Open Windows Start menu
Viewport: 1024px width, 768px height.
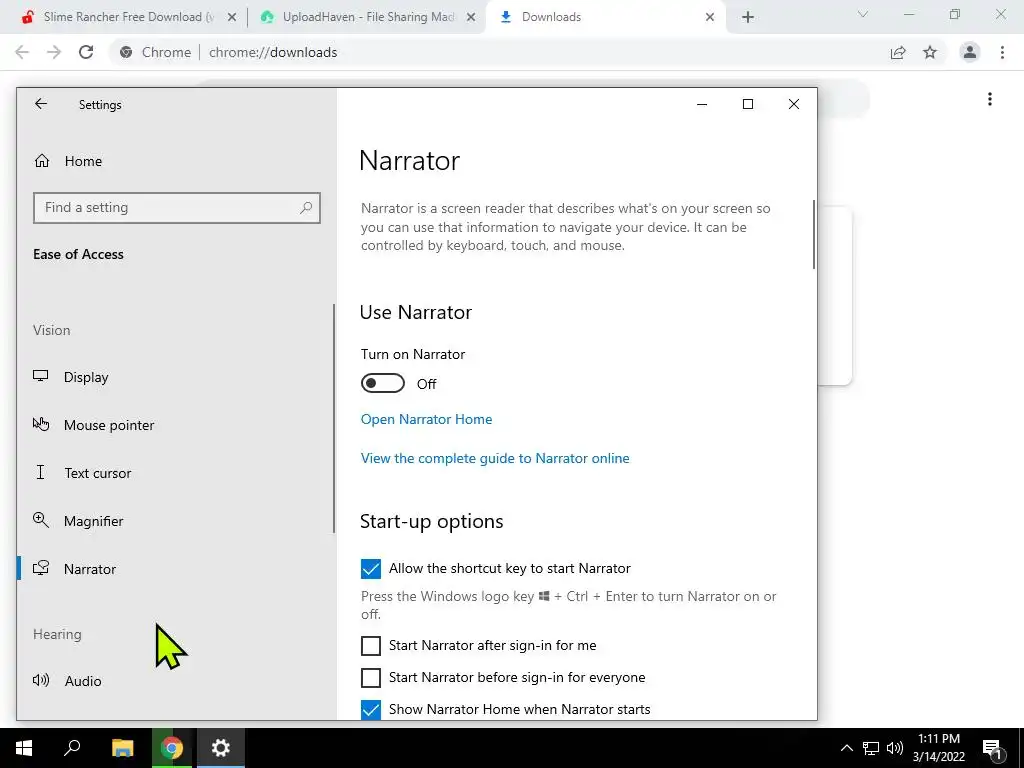tap(24, 748)
